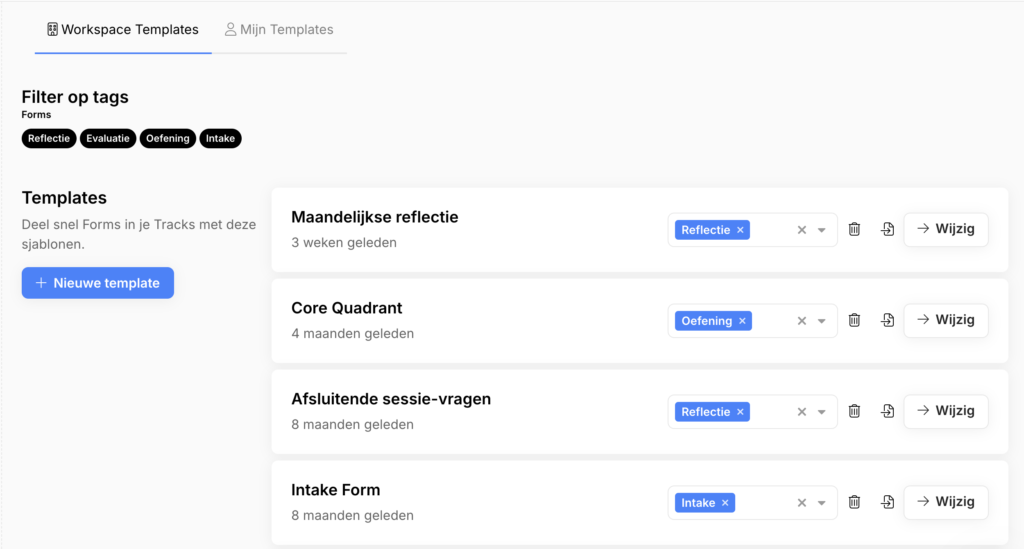This screenshot has height=549, width=1024.
Task: Open tag dropdown for Maandelijkse reflectie
Action: (822, 230)
